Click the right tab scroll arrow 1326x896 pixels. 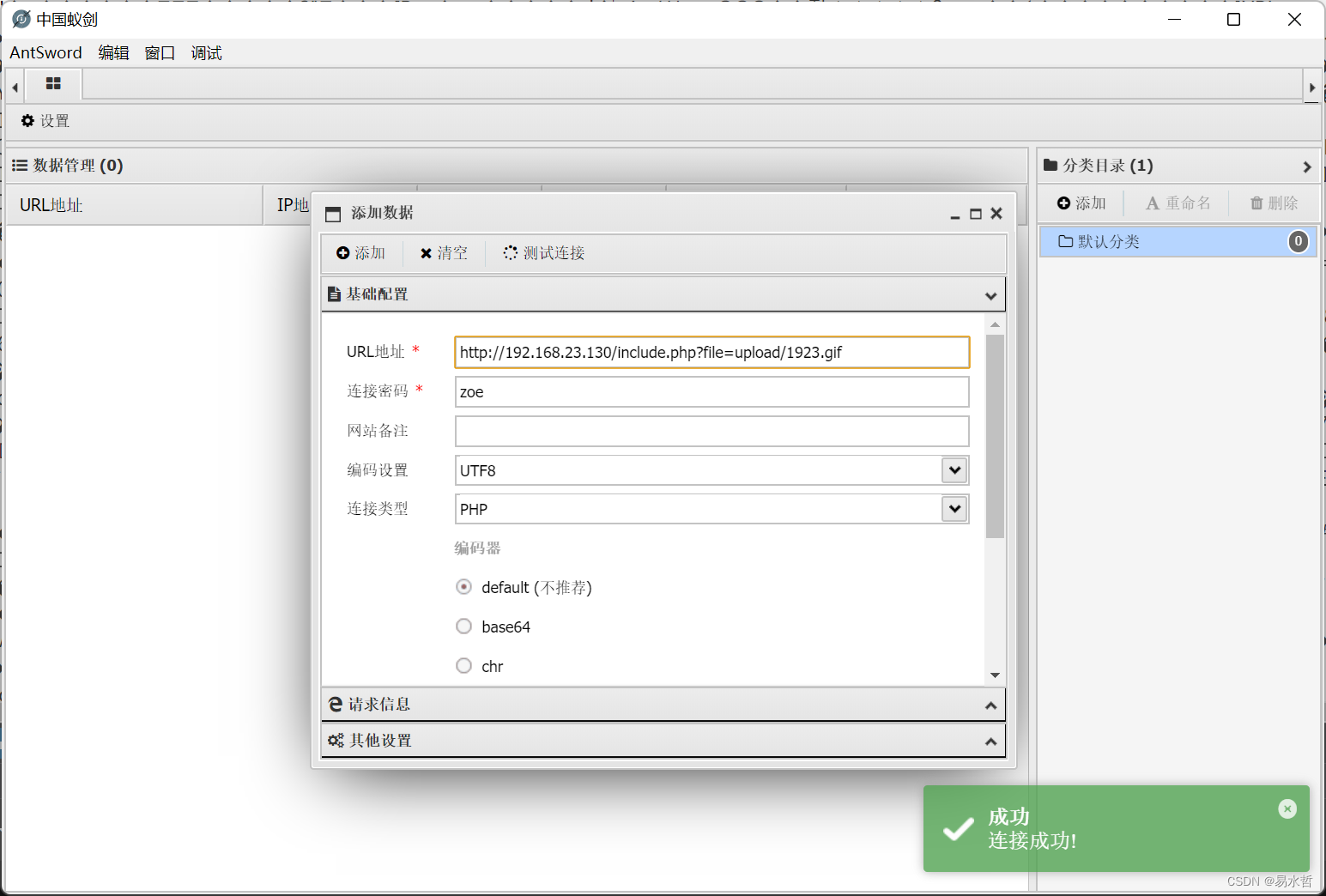(1311, 87)
